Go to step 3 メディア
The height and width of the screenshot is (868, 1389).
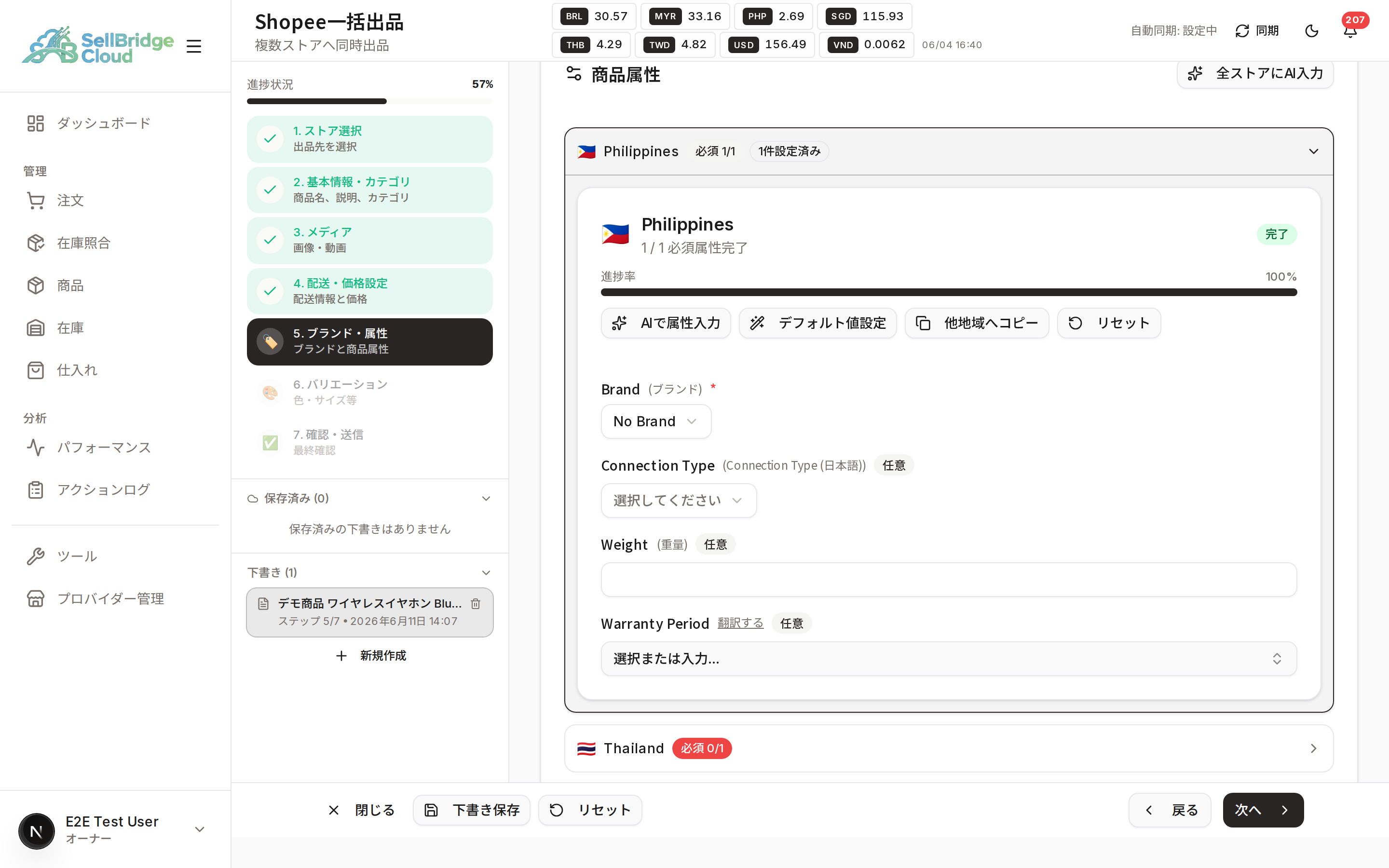pyautogui.click(x=369, y=240)
